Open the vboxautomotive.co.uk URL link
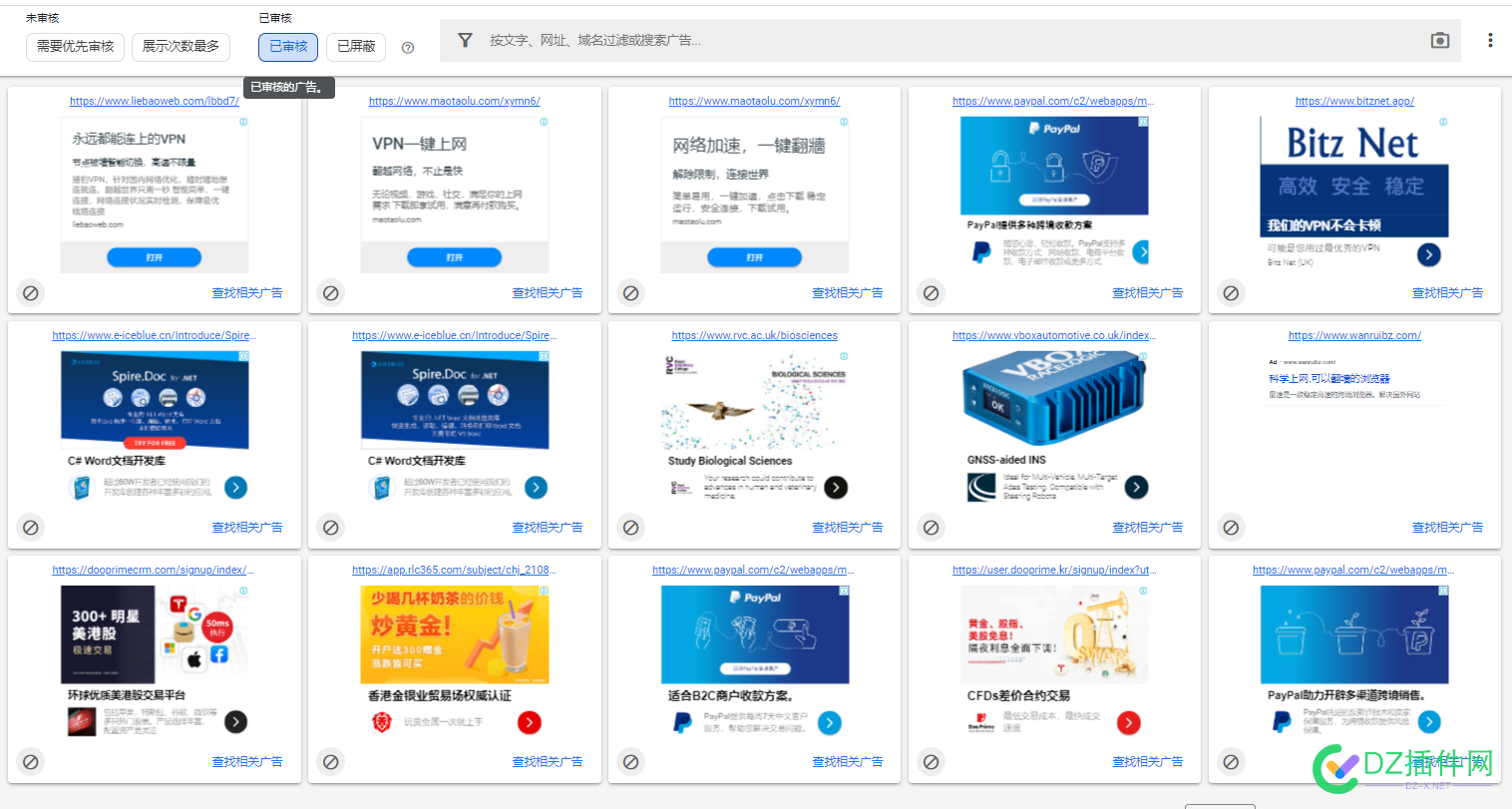This screenshot has width=1512, height=809. [1054, 335]
